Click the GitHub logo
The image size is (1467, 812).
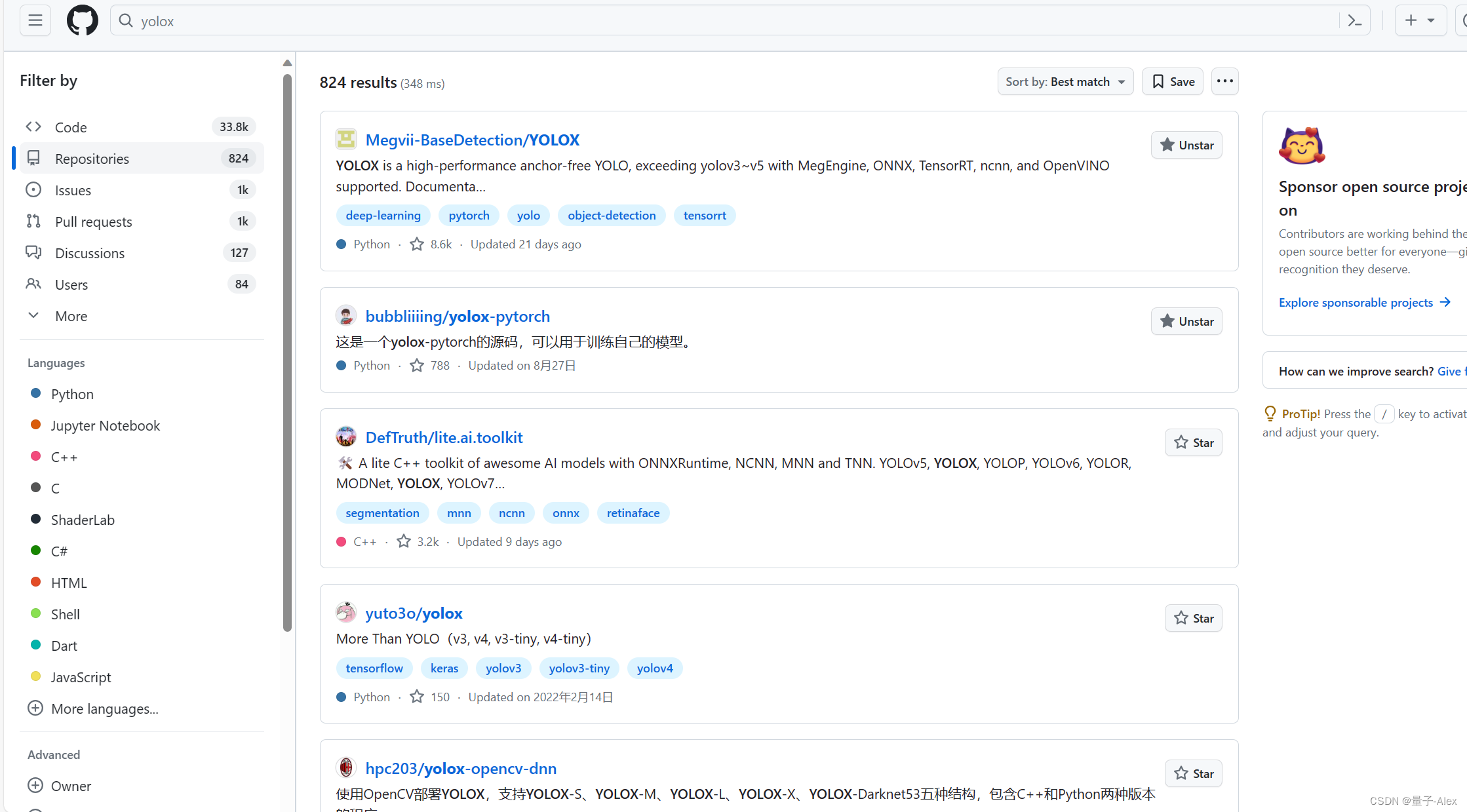coord(82,20)
